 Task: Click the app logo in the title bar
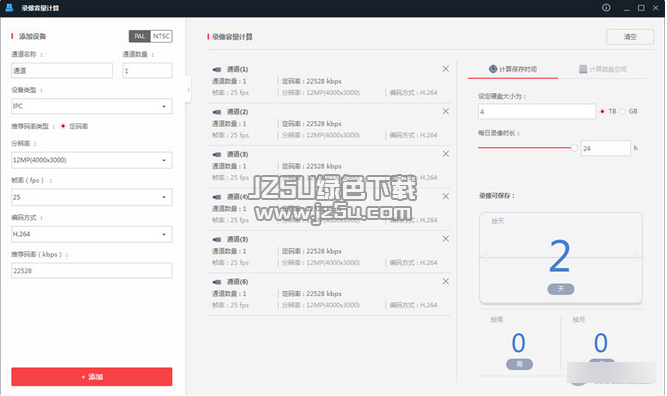click(9, 8)
